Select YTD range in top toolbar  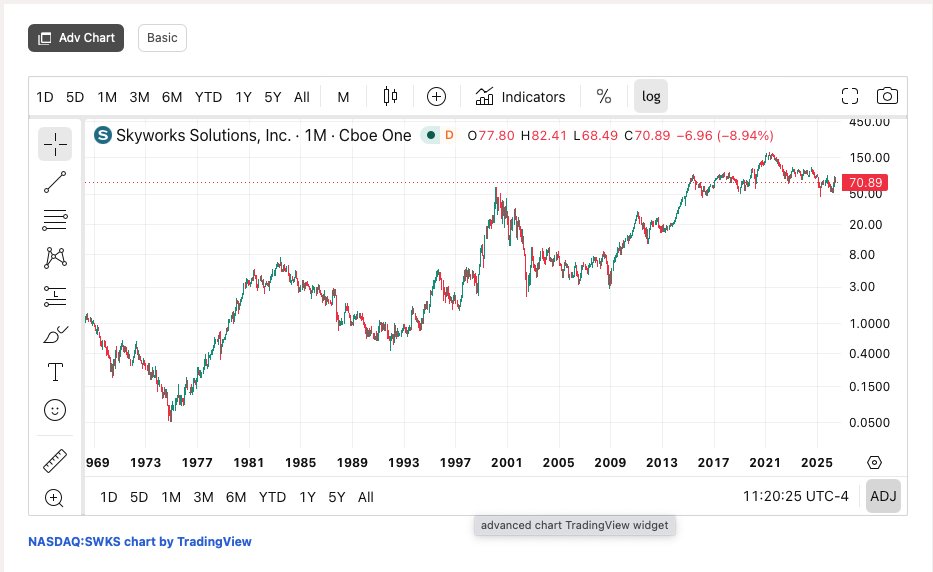[x=208, y=97]
